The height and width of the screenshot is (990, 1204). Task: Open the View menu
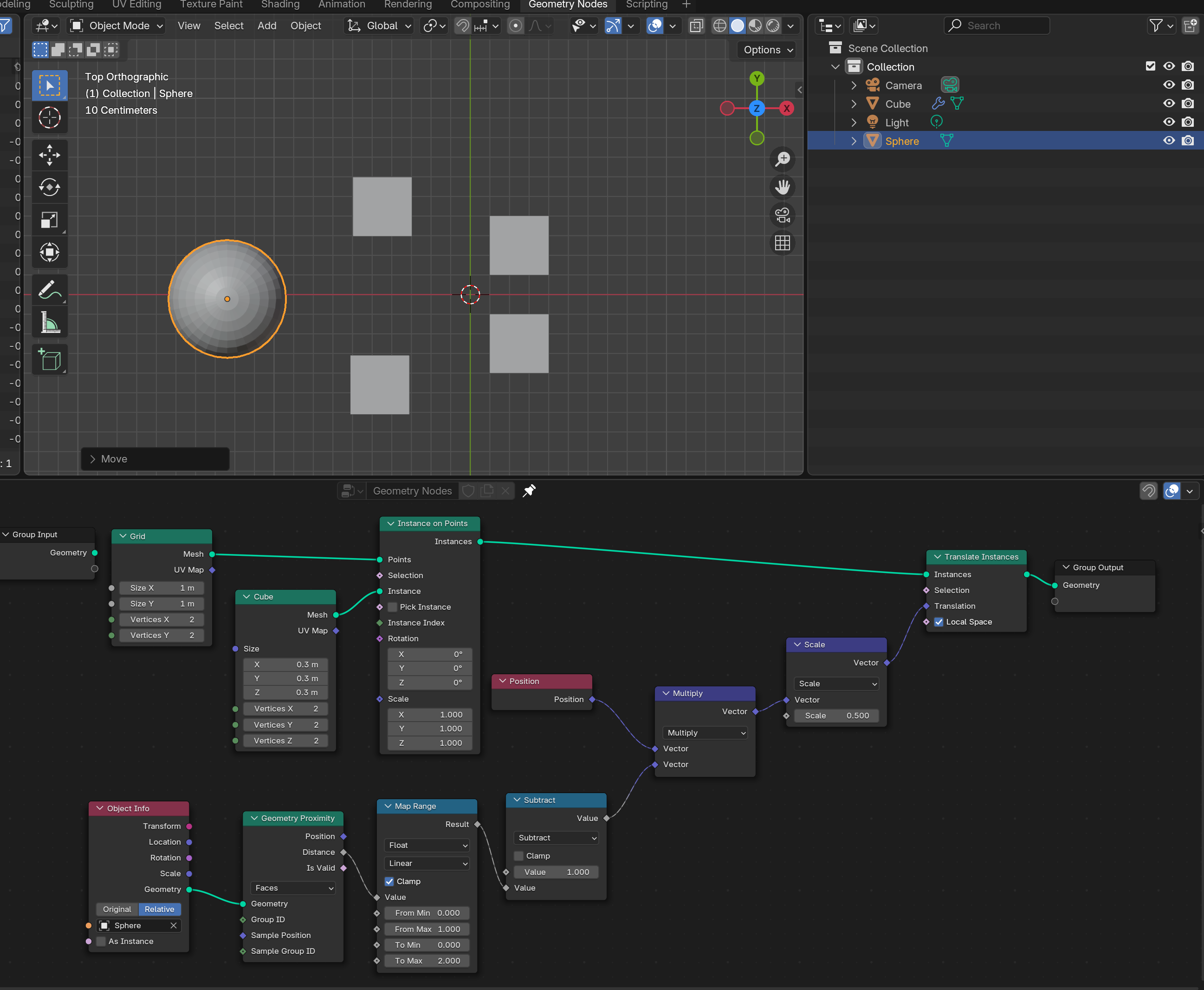(x=189, y=26)
